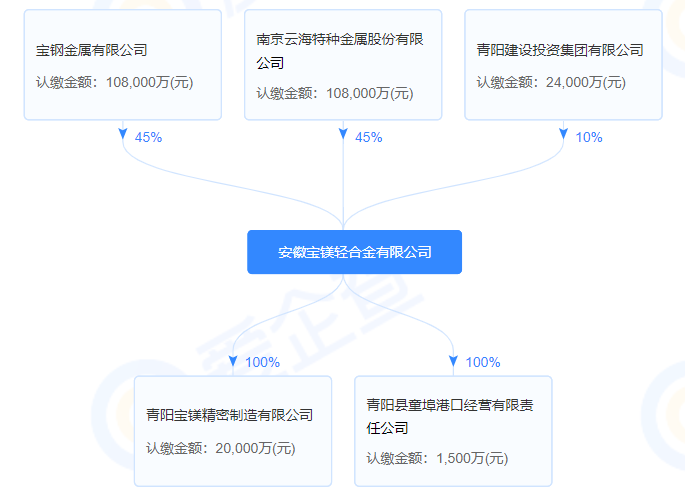The height and width of the screenshot is (496, 685).
Task: Click the 认缴金额 24,000万(元) value
Action: pos(551,82)
